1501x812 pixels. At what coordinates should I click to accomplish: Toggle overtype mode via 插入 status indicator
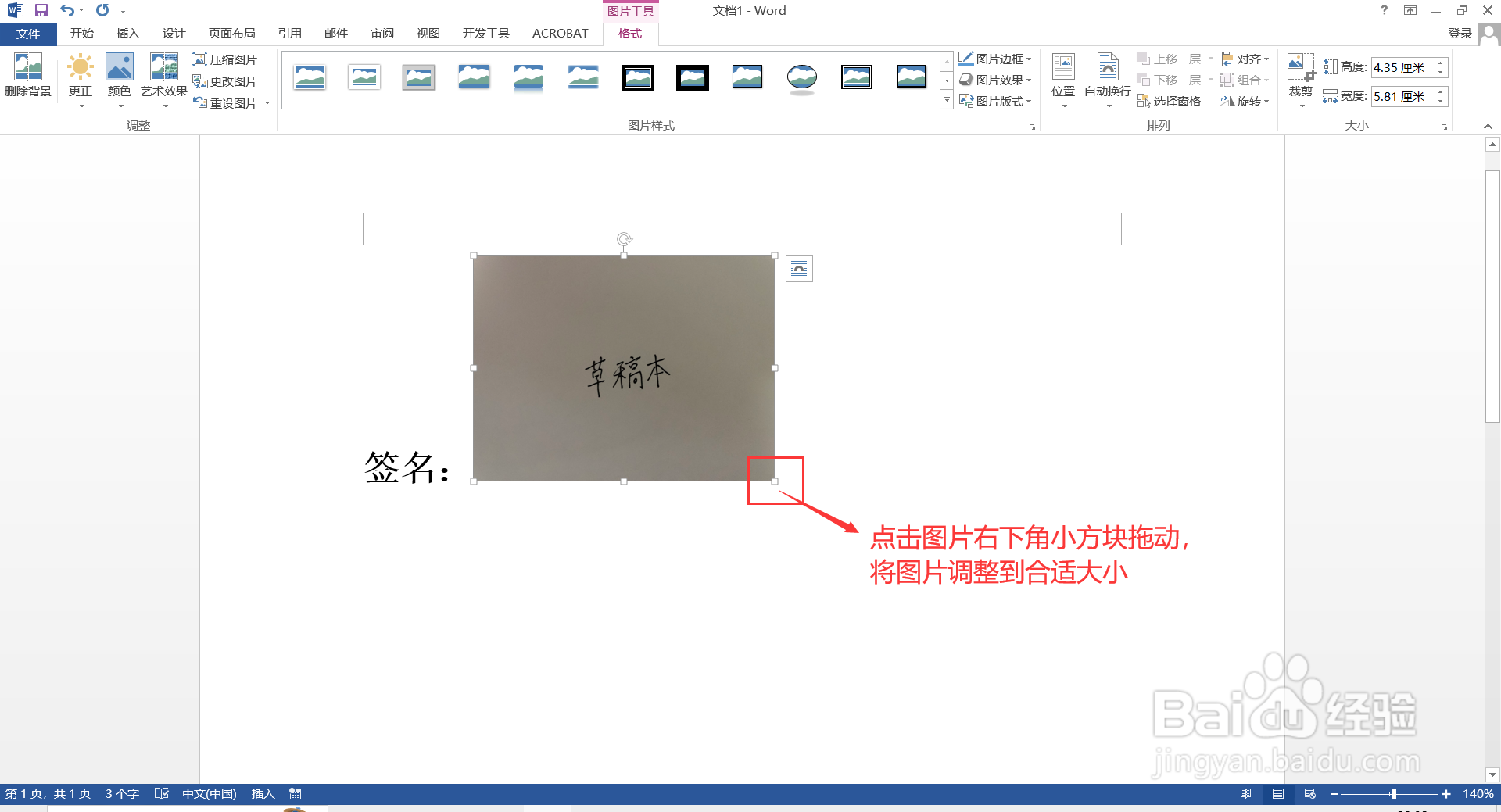click(263, 793)
